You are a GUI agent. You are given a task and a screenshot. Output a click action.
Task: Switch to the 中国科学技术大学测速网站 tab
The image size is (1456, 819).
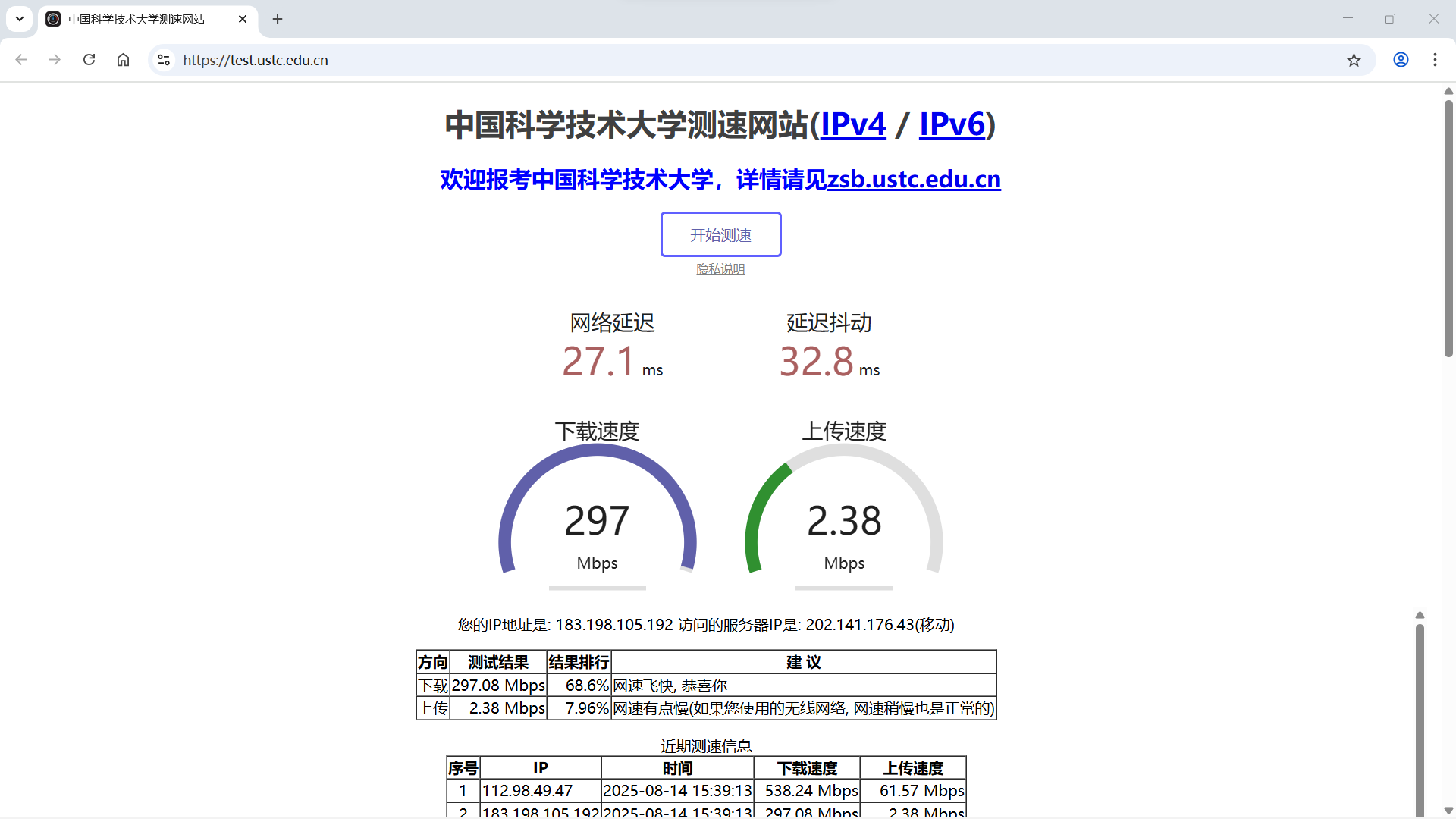pos(136,19)
